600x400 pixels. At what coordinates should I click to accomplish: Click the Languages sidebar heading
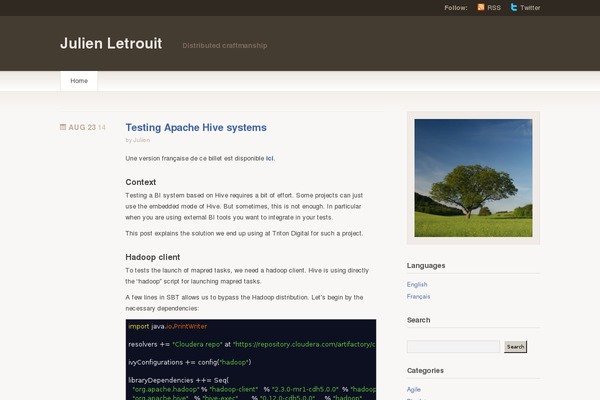[x=426, y=266]
